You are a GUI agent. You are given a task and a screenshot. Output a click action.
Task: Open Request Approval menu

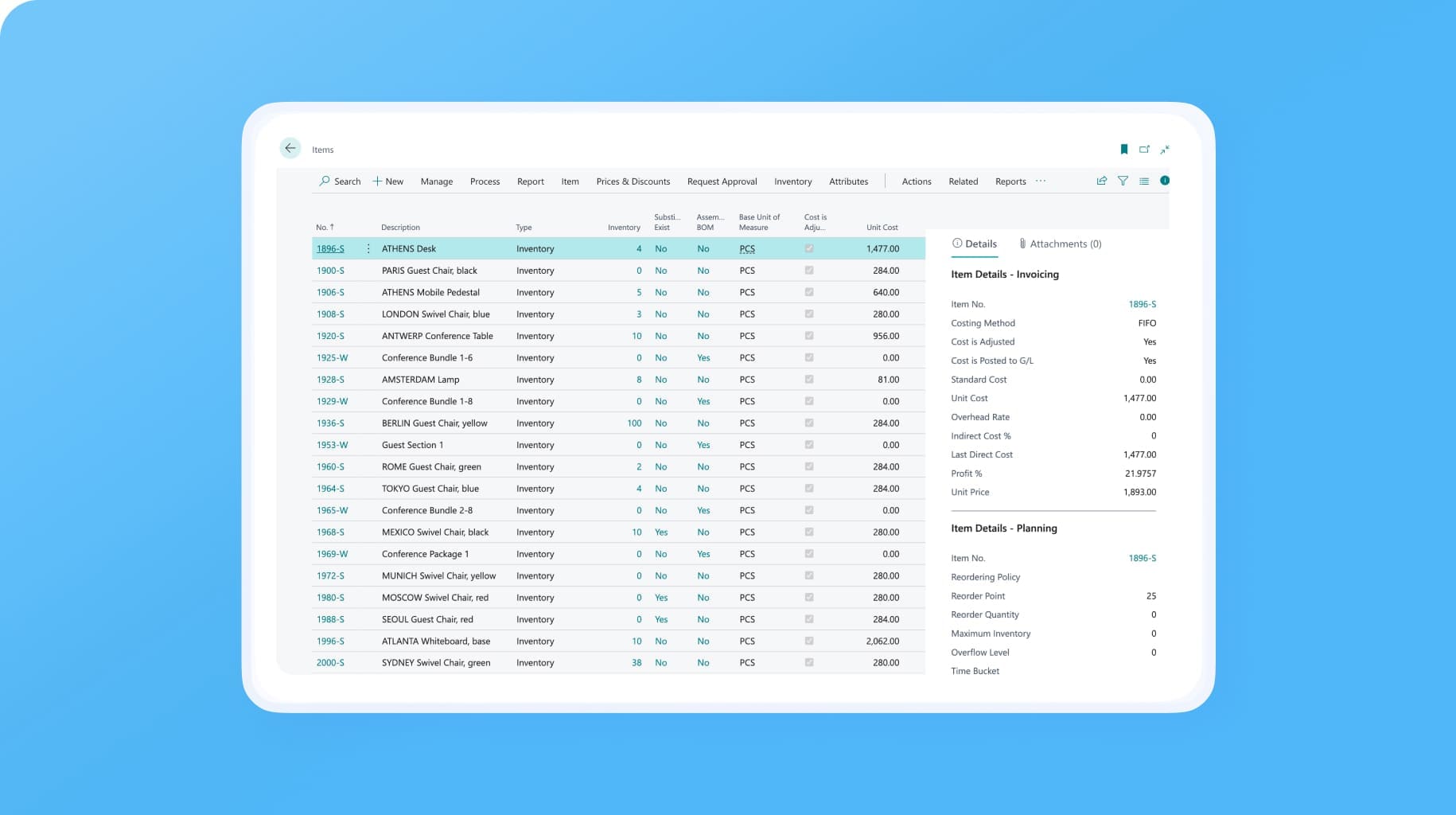[x=722, y=181]
